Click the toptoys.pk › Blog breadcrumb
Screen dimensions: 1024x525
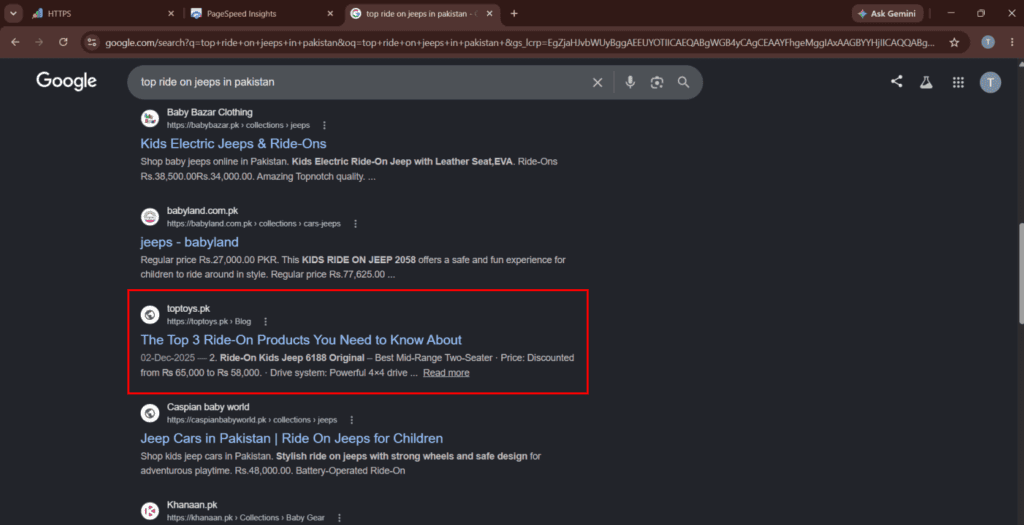(209, 321)
